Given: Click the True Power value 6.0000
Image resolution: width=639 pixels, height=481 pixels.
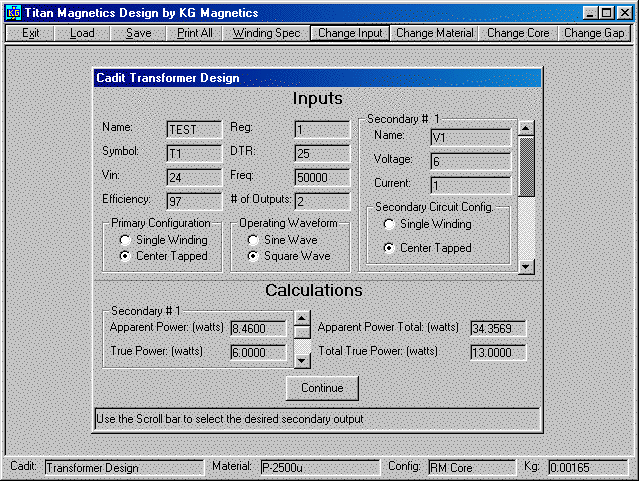Looking at the screenshot, I should (x=259, y=353).
